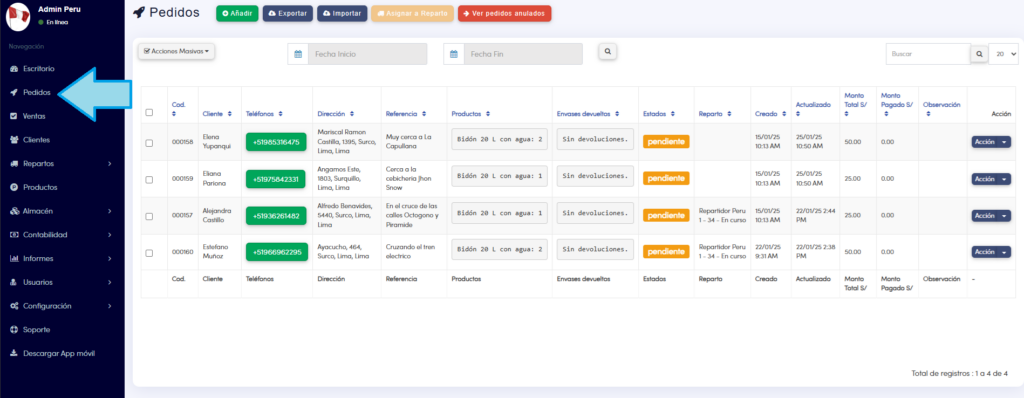This screenshot has height=398, width=1024.
Task: Click search magnifier next to Buscar
Action: [x=979, y=54]
